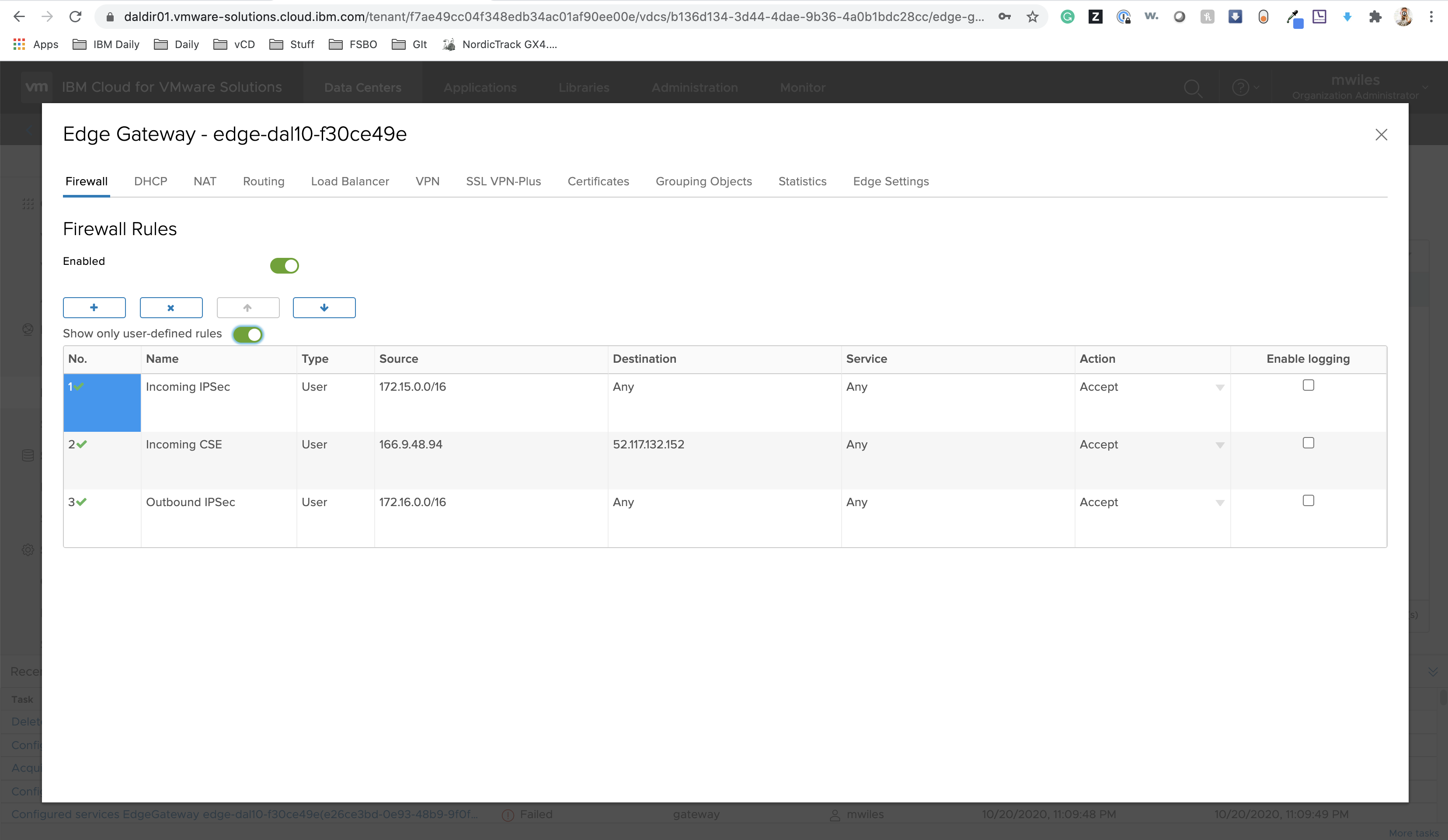This screenshot has width=1448, height=840.
Task: Click the delete rule X button
Action: [x=171, y=307]
